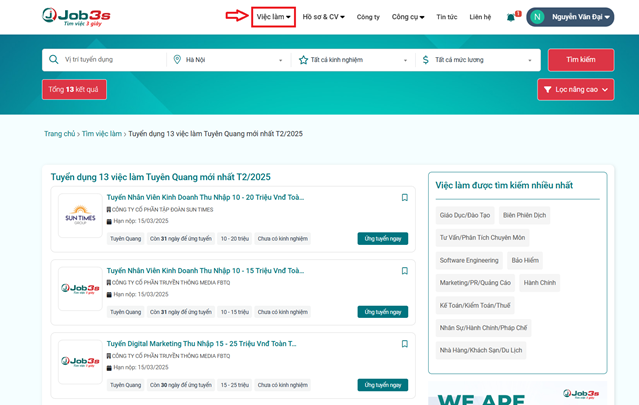Open the notification bell icon

(x=511, y=17)
